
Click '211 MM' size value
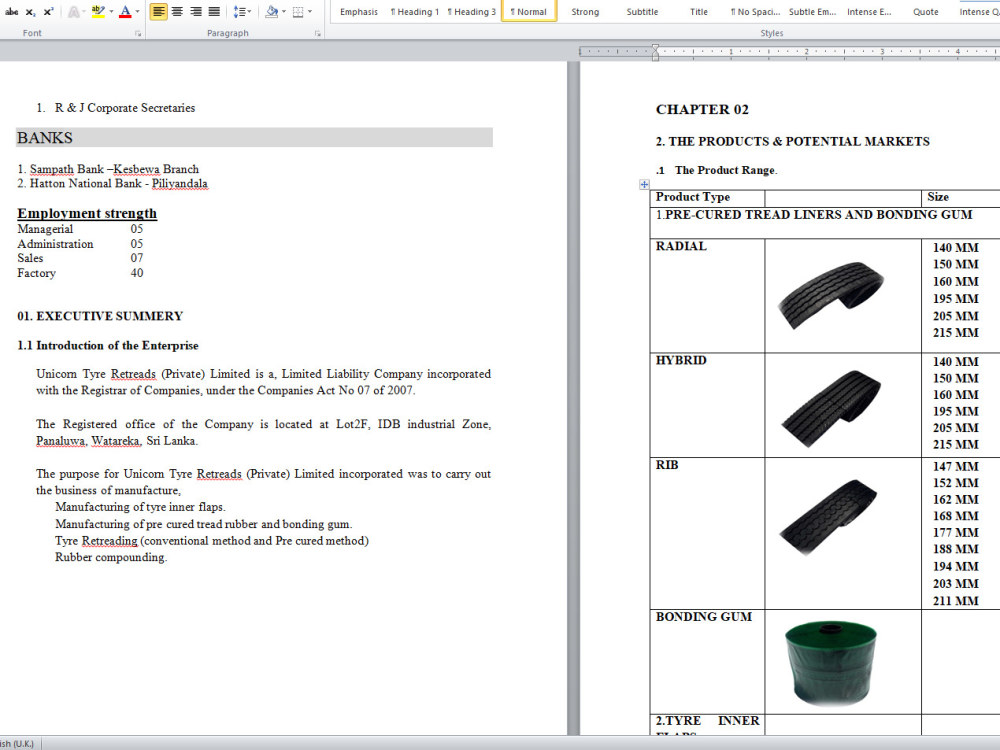point(955,601)
